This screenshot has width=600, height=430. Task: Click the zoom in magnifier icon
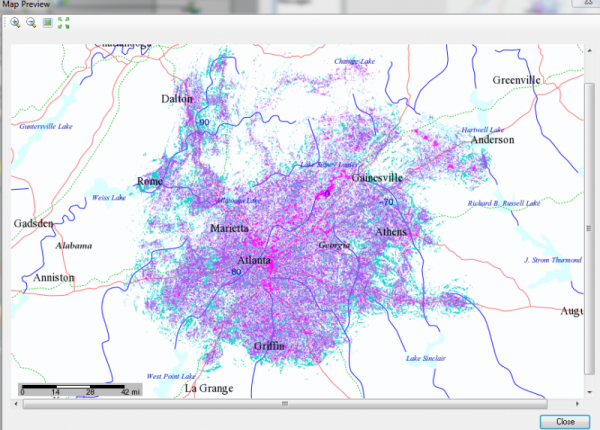click(15, 23)
